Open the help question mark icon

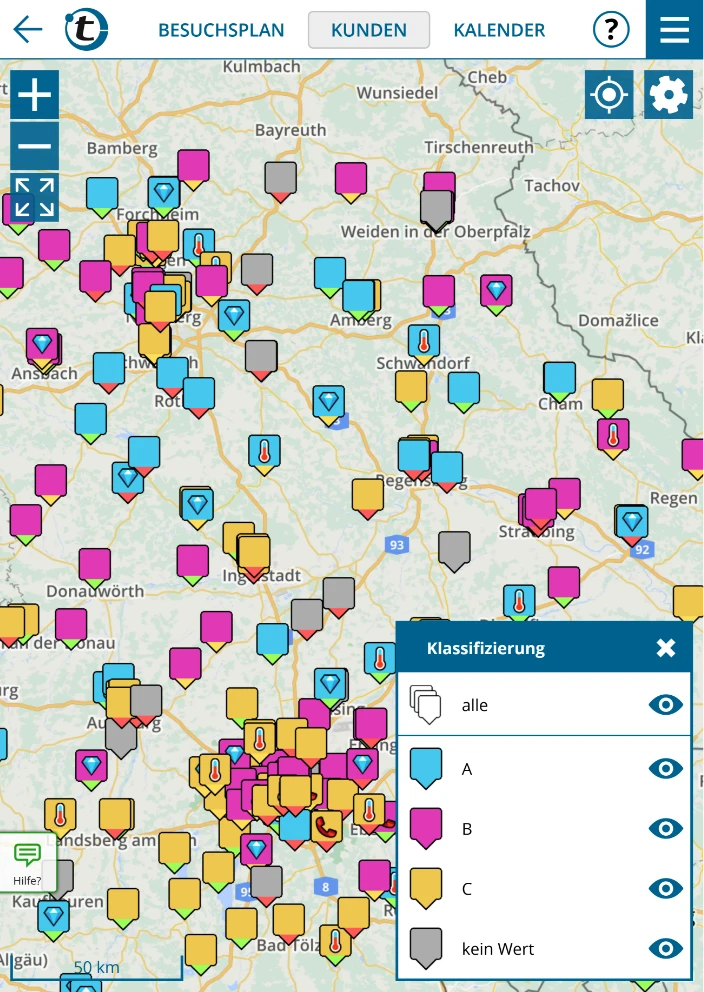pyautogui.click(x=611, y=30)
